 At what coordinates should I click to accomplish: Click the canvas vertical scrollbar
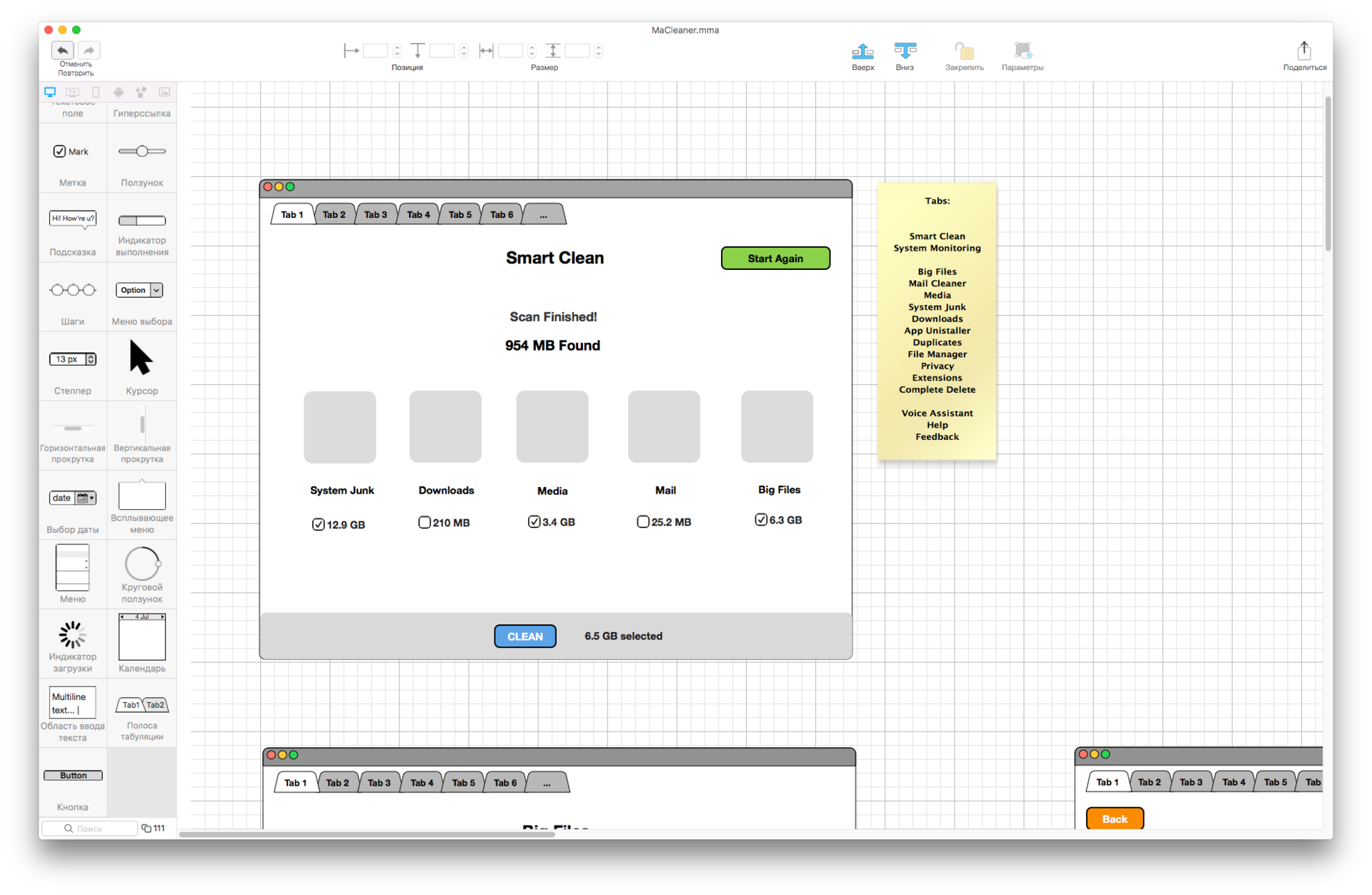(x=1328, y=174)
